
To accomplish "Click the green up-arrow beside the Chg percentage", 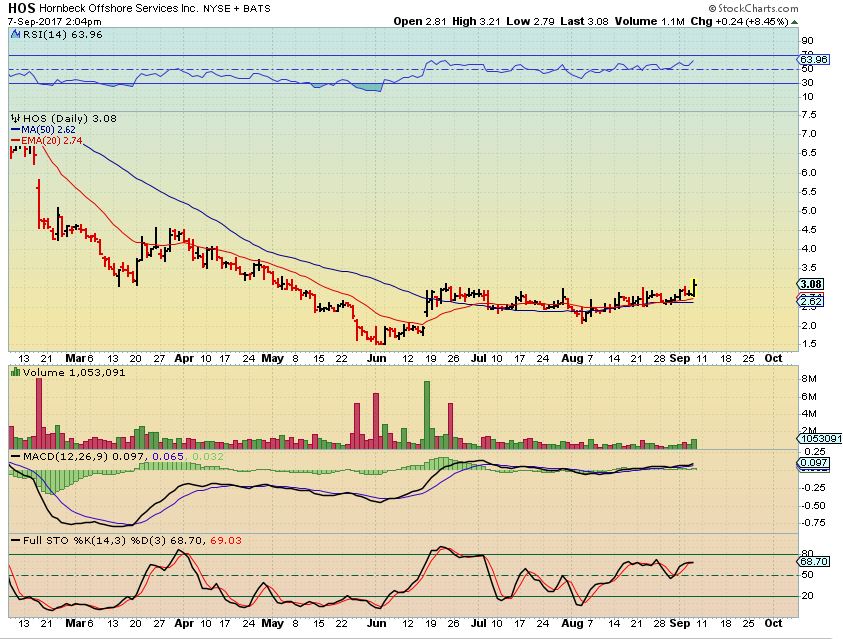I will (795, 23).
